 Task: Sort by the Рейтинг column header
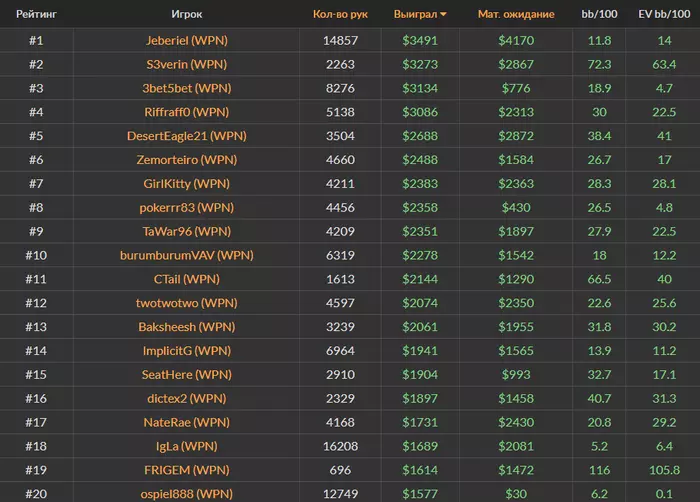(x=35, y=15)
